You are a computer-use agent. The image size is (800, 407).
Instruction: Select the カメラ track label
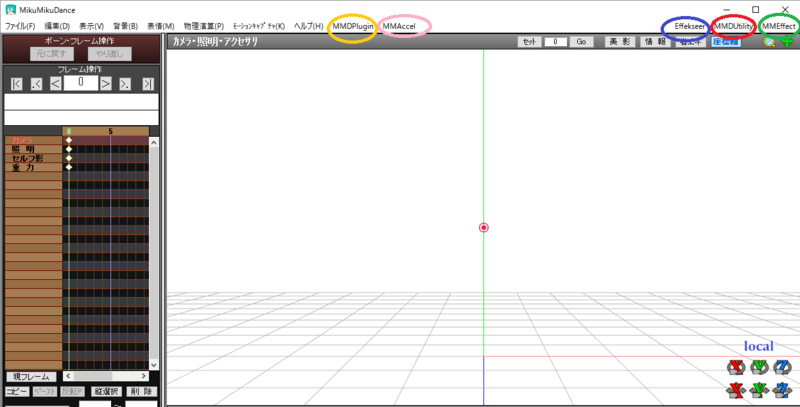pyautogui.click(x=33, y=140)
